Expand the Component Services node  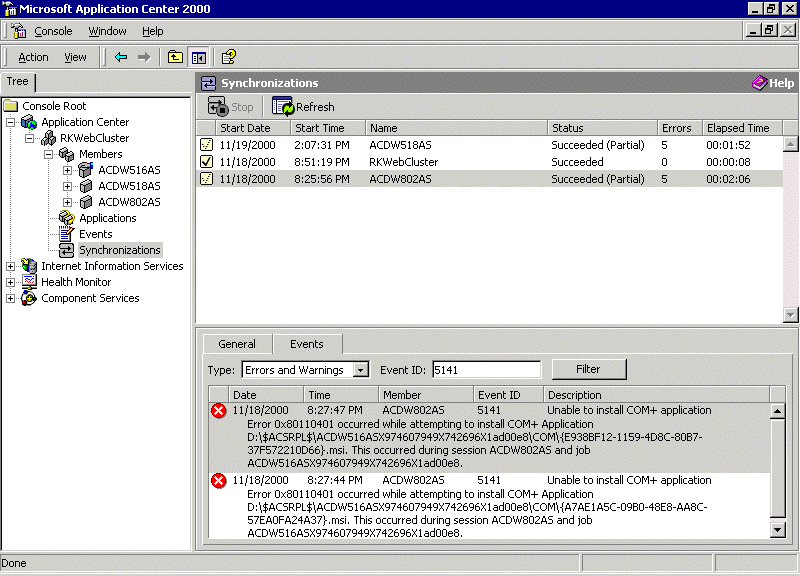10,298
